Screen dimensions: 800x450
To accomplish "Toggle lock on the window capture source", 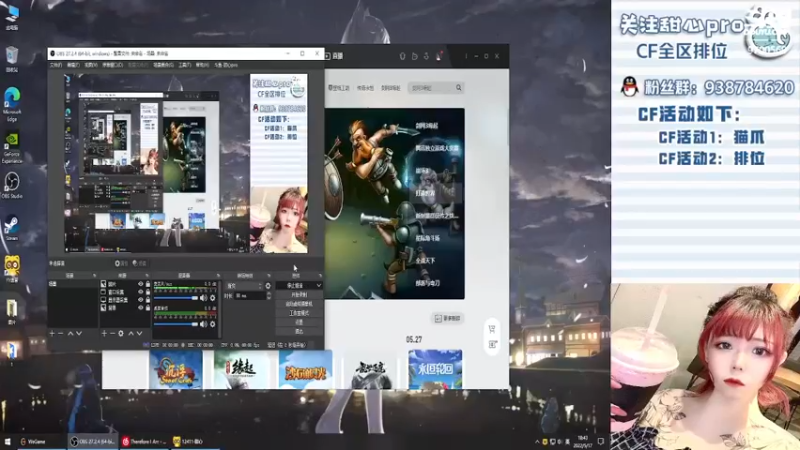I will tap(148, 292).
